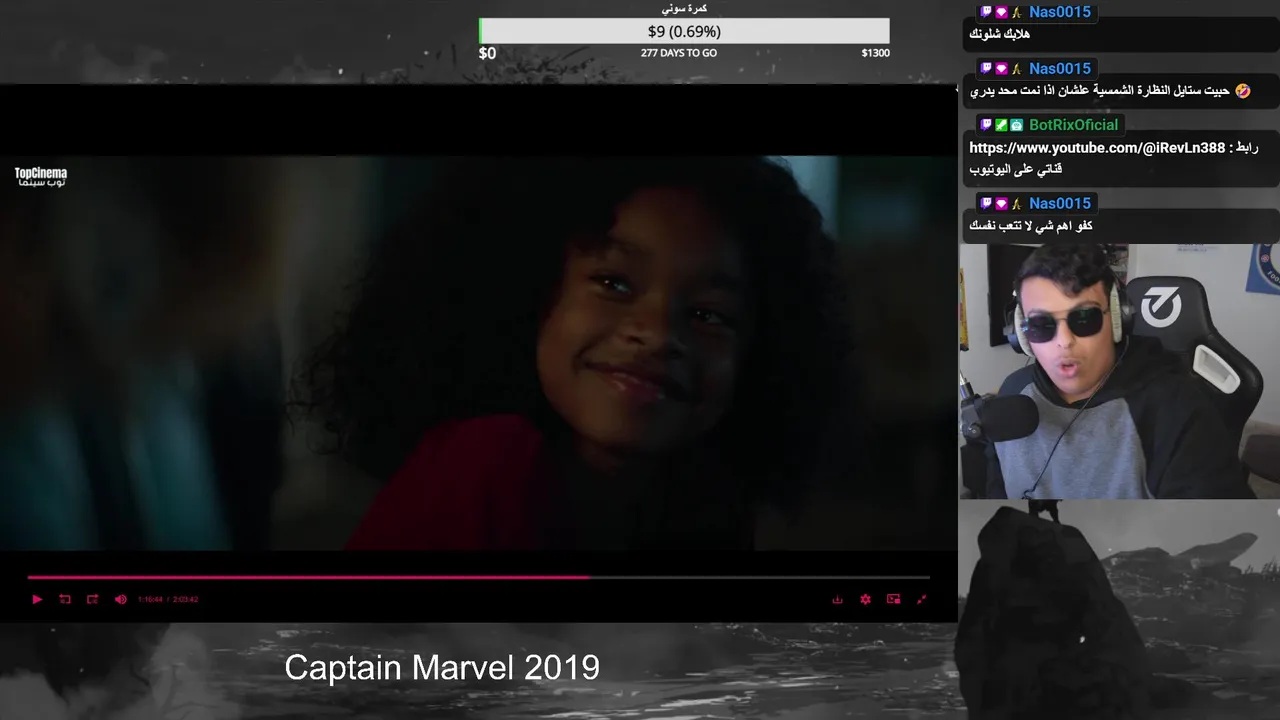The height and width of the screenshot is (720, 1280).
Task: Play the Captain Marvel video
Action: (37, 599)
